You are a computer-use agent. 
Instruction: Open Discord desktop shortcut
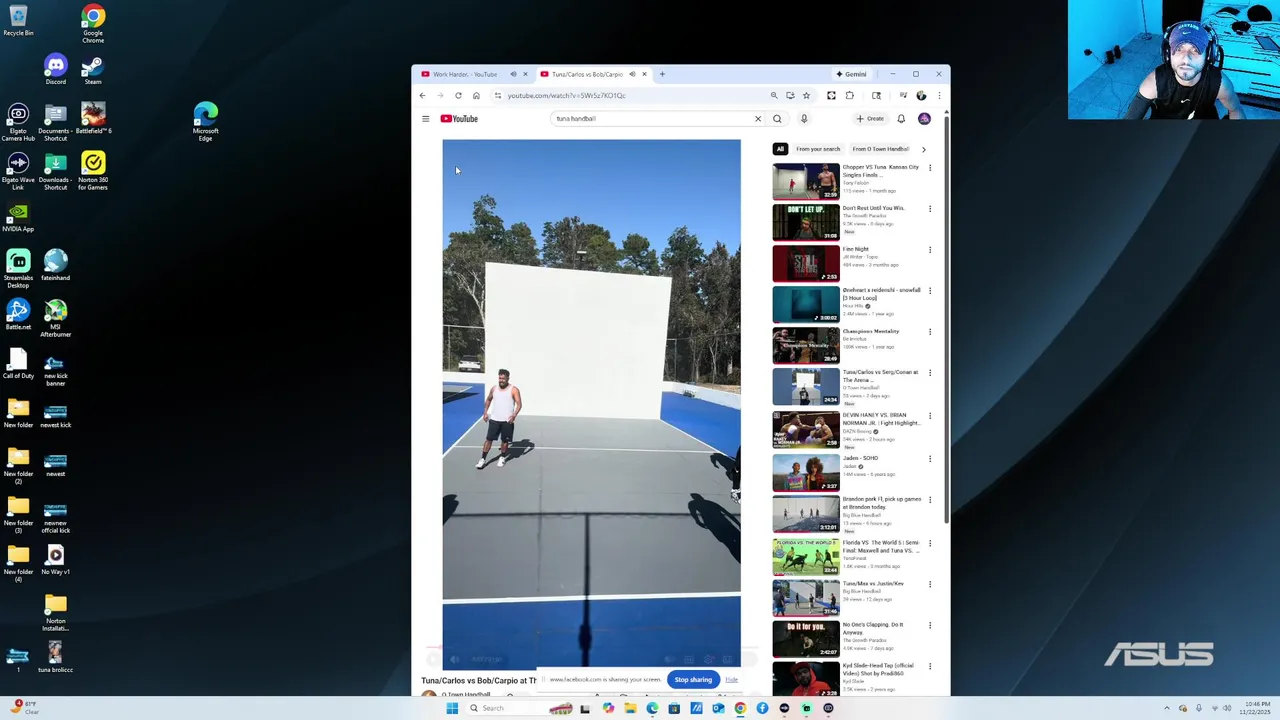coord(55,69)
